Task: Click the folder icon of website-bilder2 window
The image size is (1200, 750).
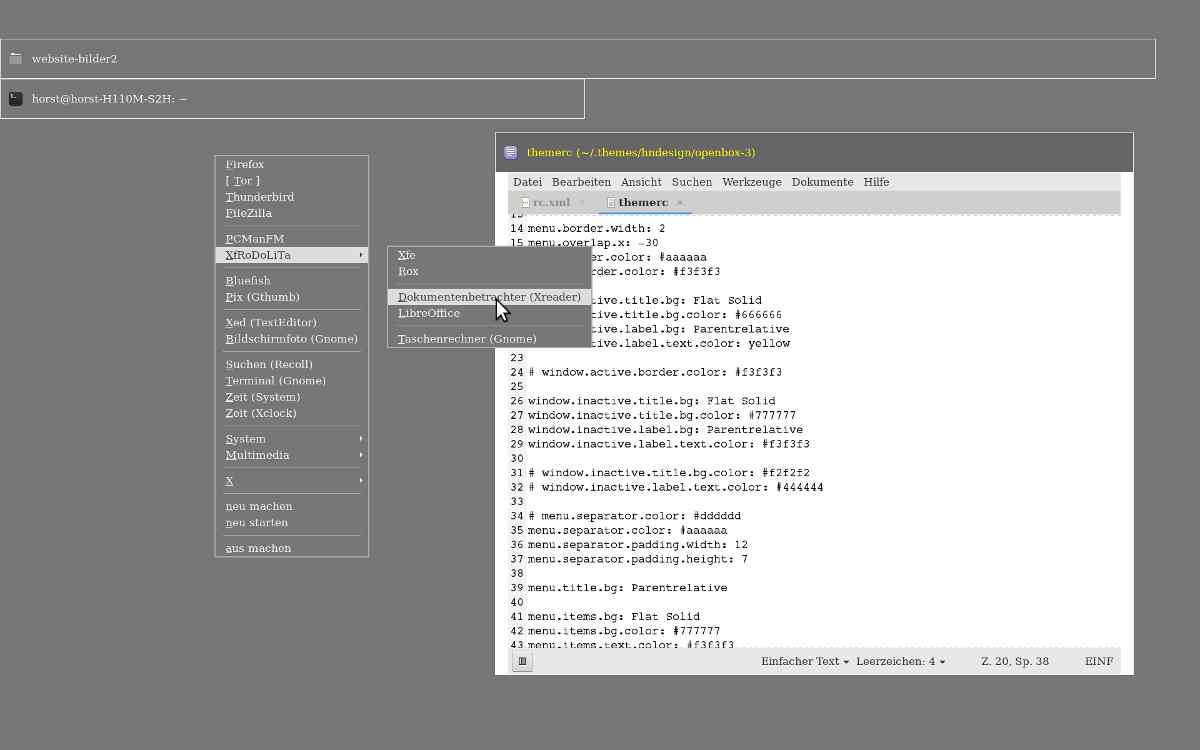Action: (16, 59)
